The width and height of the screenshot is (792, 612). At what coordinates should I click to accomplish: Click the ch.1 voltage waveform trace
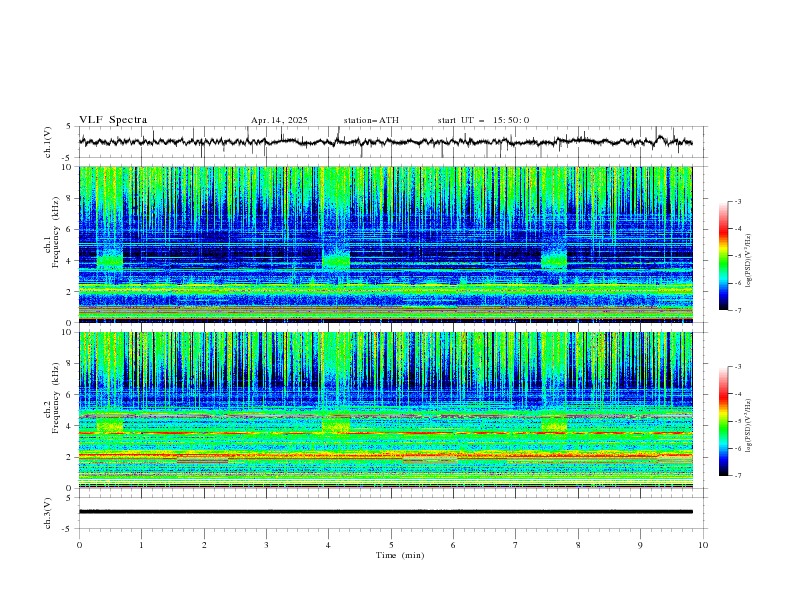click(x=385, y=142)
